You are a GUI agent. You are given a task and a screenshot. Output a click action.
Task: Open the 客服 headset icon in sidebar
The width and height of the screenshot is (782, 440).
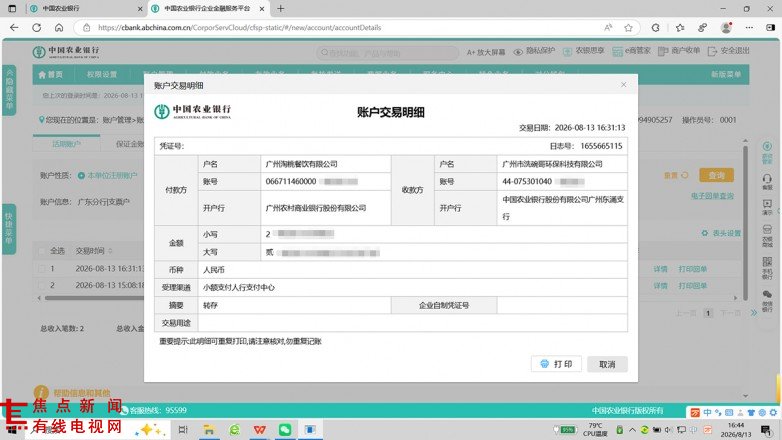tap(767, 181)
